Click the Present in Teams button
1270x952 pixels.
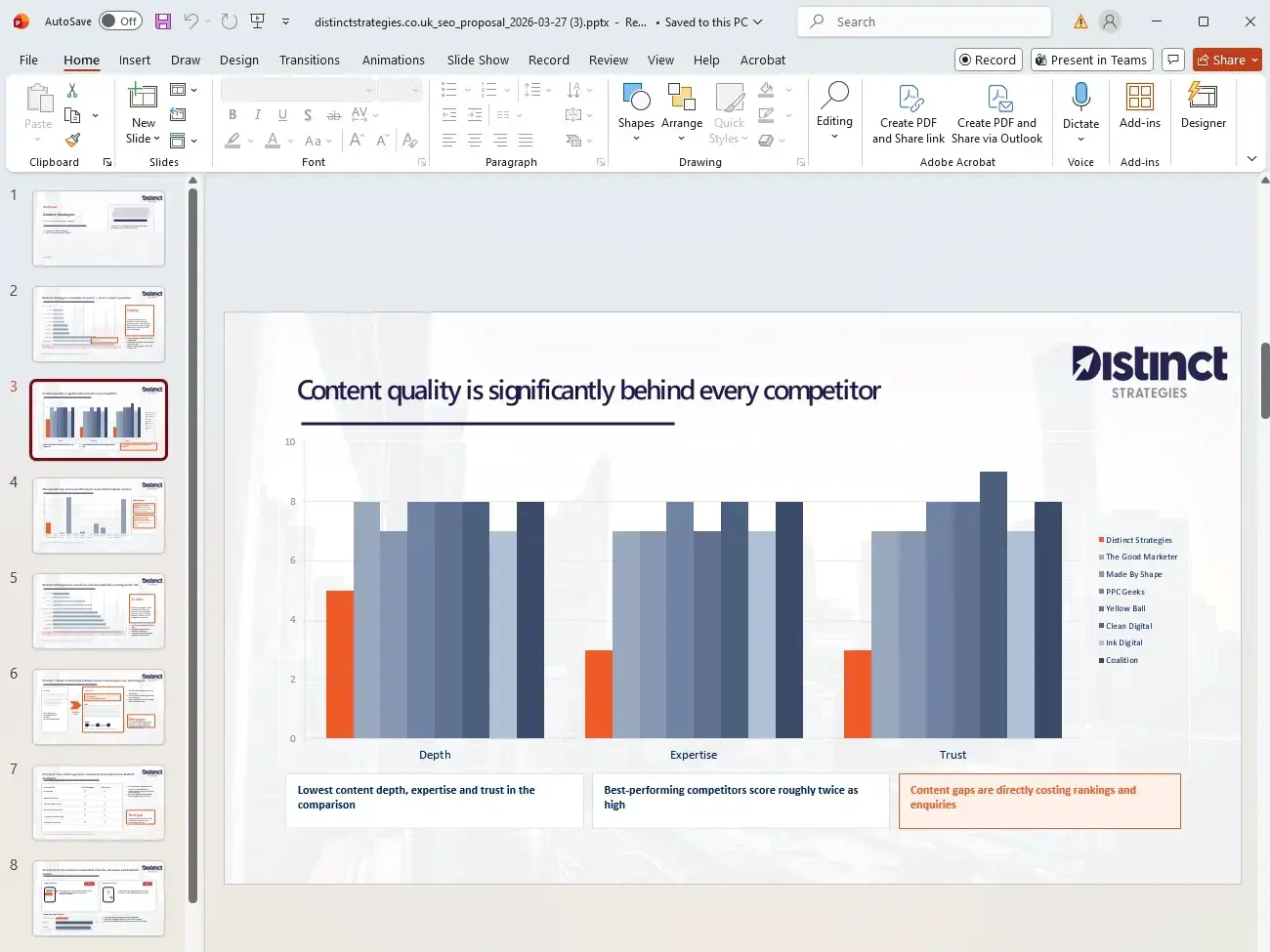pyautogui.click(x=1091, y=60)
